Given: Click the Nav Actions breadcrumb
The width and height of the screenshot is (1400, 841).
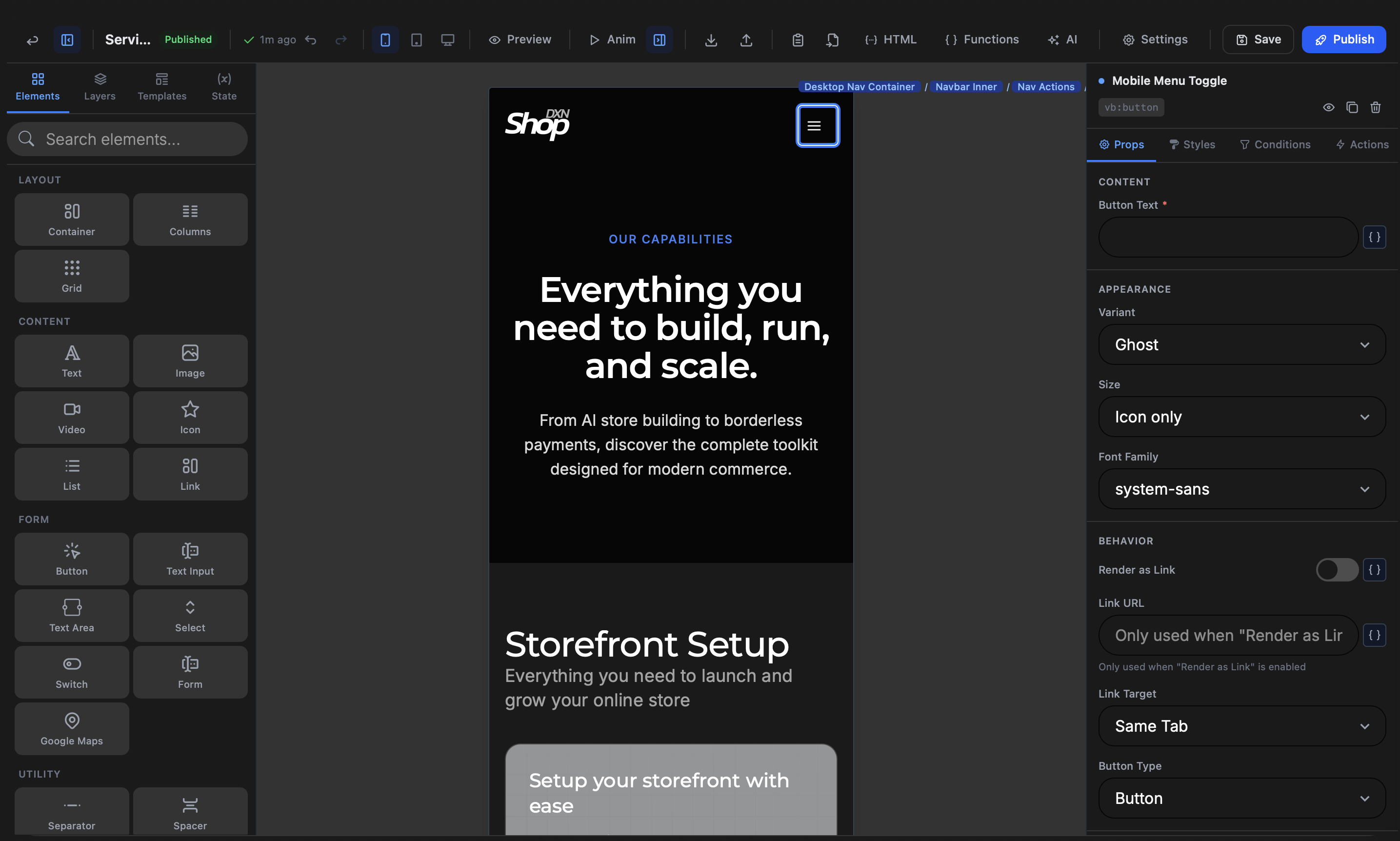Looking at the screenshot, I should 1046,87.
